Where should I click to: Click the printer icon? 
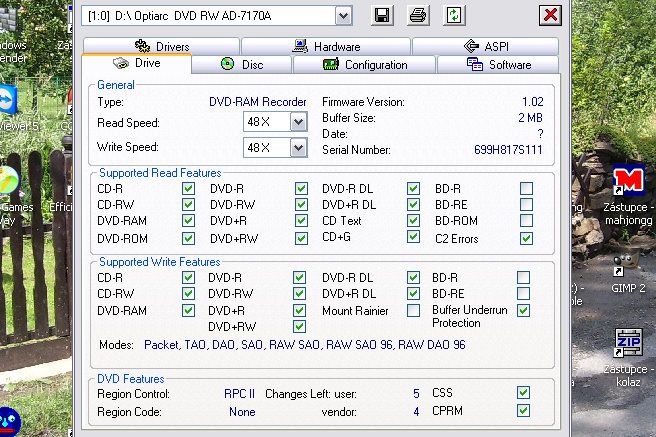click(418, 16)
